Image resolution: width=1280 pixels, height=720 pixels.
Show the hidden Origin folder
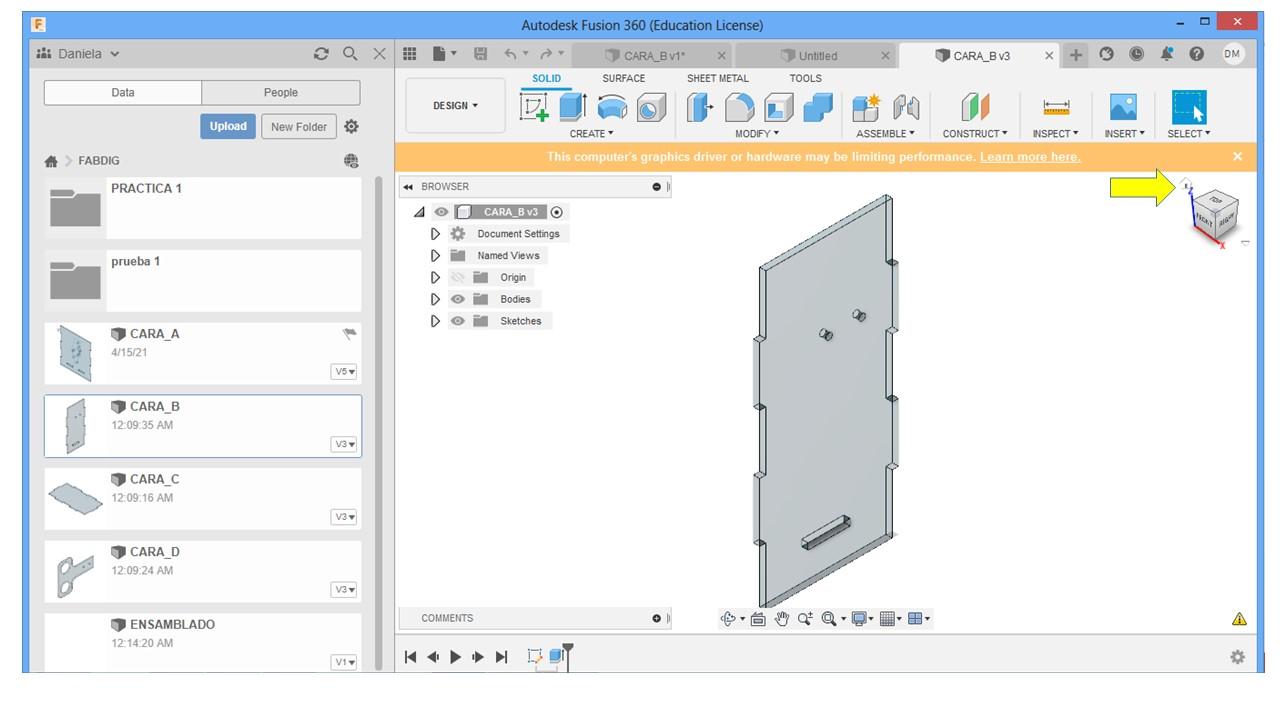pos(458,277)
